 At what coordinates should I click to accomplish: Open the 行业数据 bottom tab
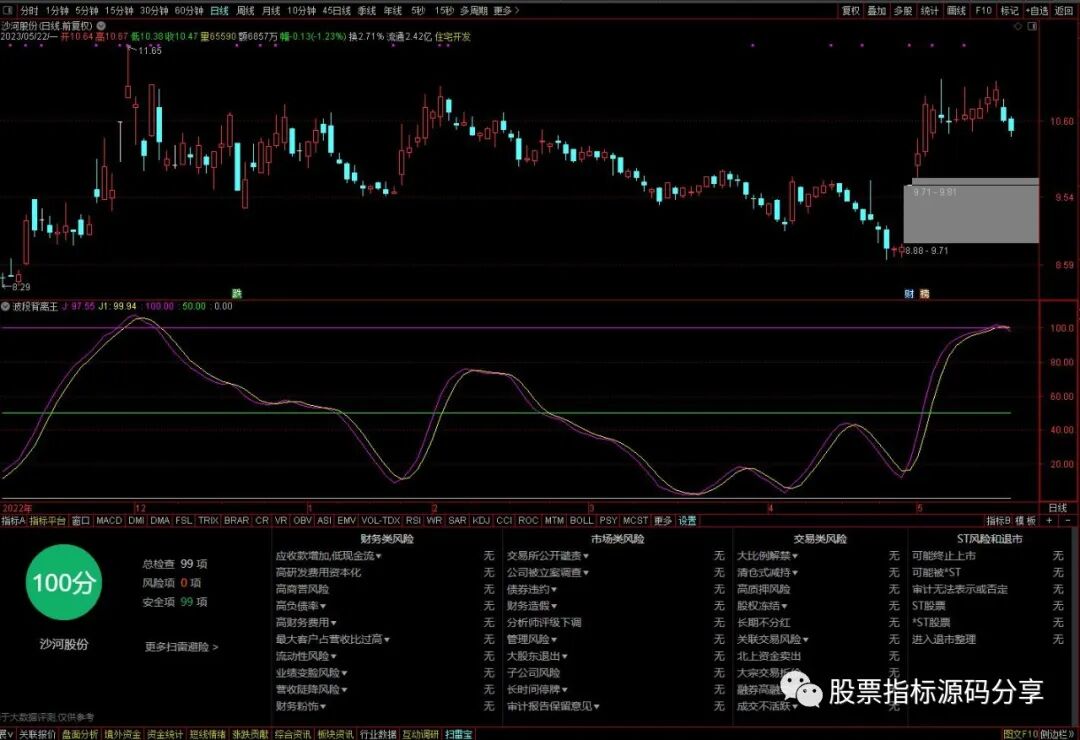click(378, 734)
